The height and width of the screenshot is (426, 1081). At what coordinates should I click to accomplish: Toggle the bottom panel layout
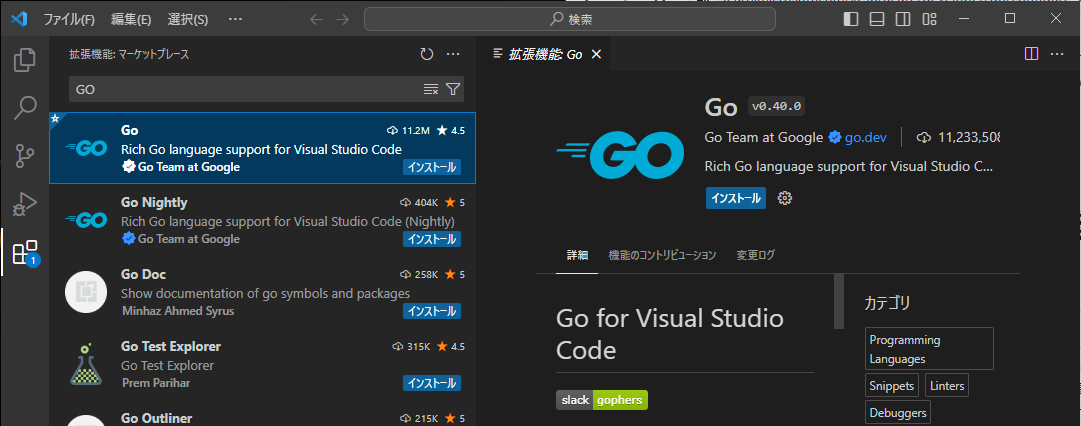[x=877, y=19]
